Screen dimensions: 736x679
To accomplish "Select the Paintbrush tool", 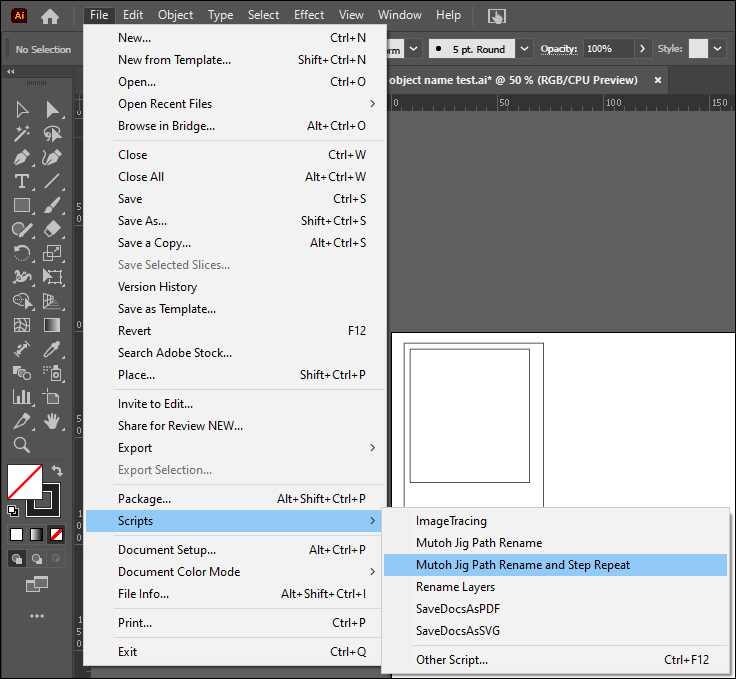I will tap(52, 206).
